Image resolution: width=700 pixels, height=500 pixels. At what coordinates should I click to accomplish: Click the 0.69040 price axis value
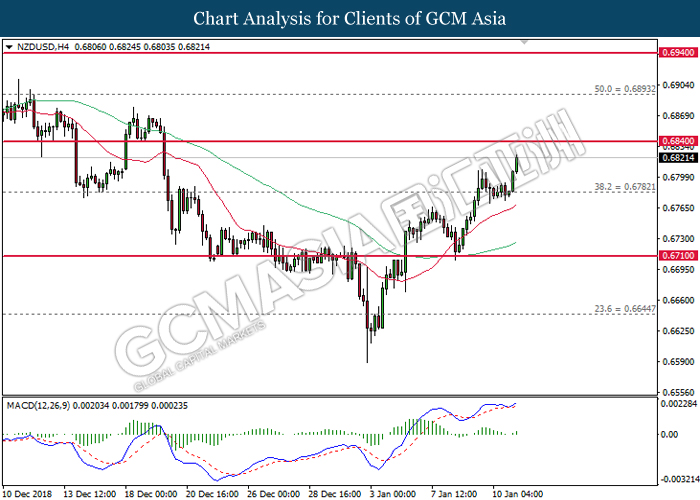[x=678, y=85]
